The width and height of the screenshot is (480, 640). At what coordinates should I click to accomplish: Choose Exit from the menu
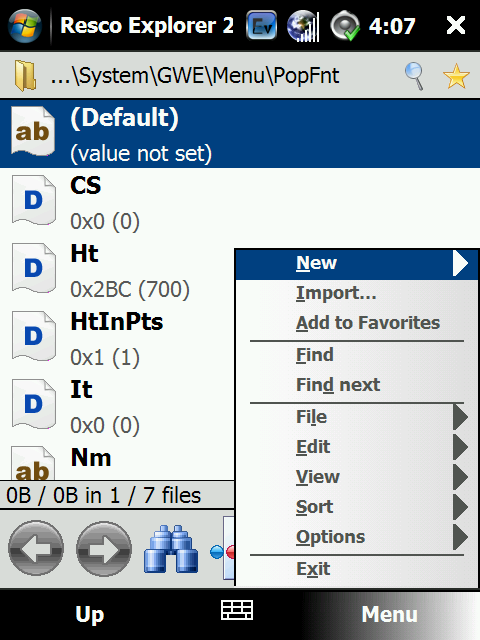[357, 569]
